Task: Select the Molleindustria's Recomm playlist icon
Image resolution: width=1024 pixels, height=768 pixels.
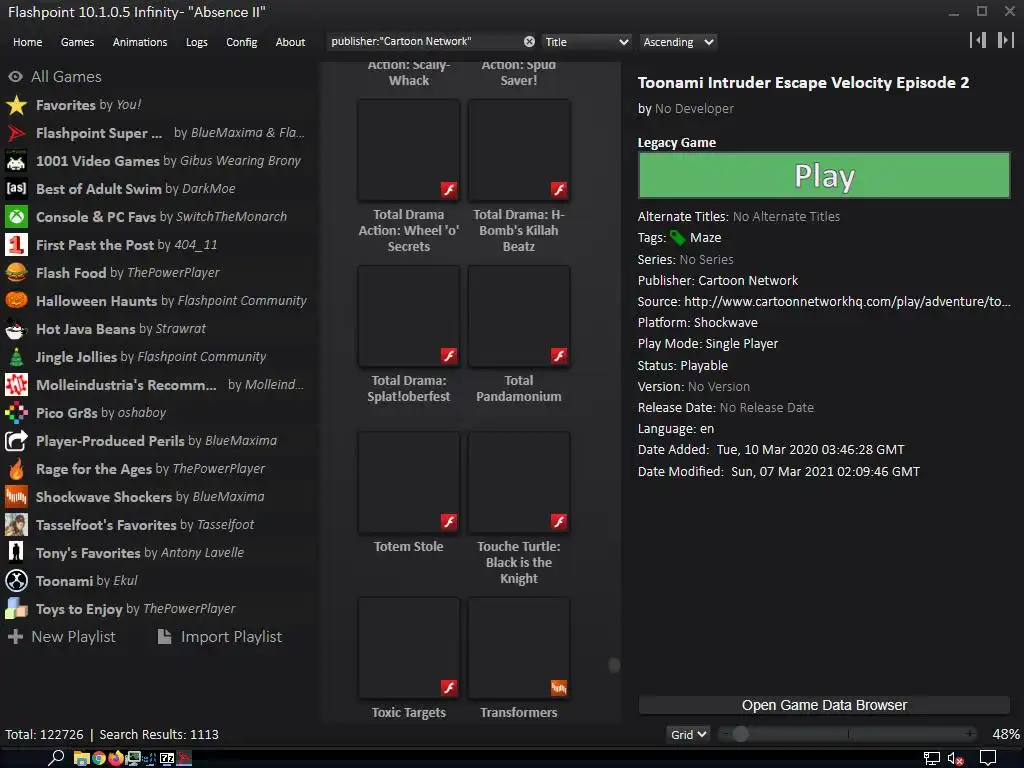Action: [16, 385]
